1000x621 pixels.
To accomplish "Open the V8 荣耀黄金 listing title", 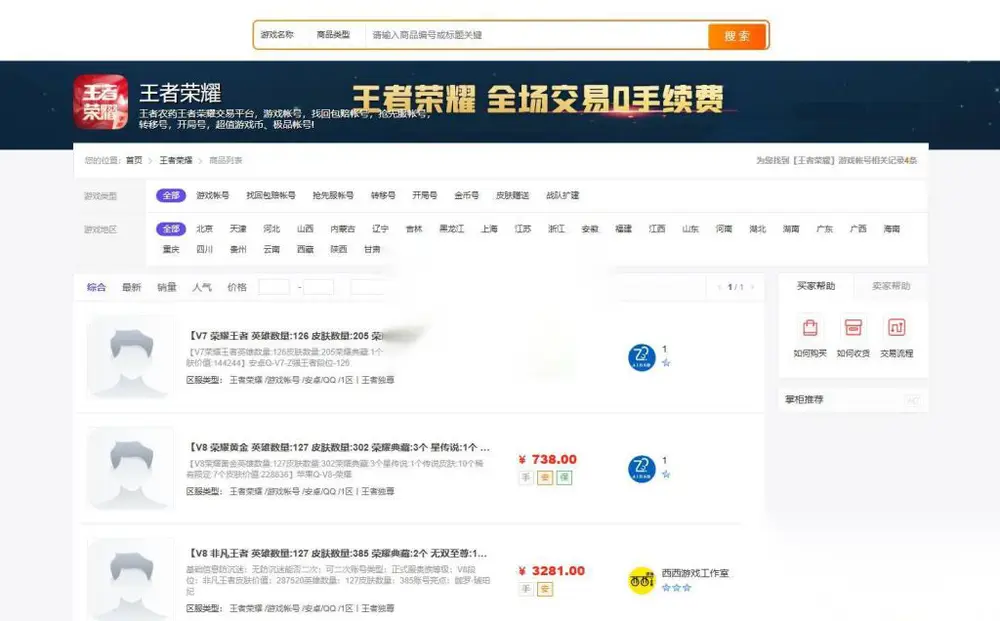I will [x=339, y=447].
